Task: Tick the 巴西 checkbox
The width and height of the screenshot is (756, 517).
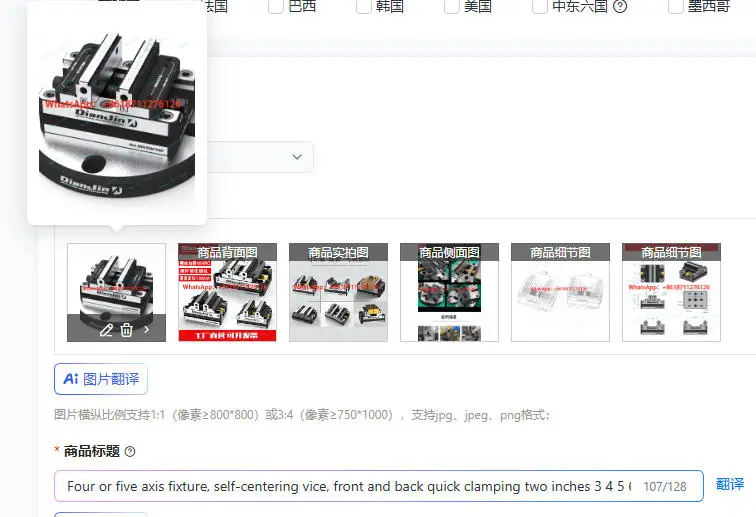Action: point(275,6)
